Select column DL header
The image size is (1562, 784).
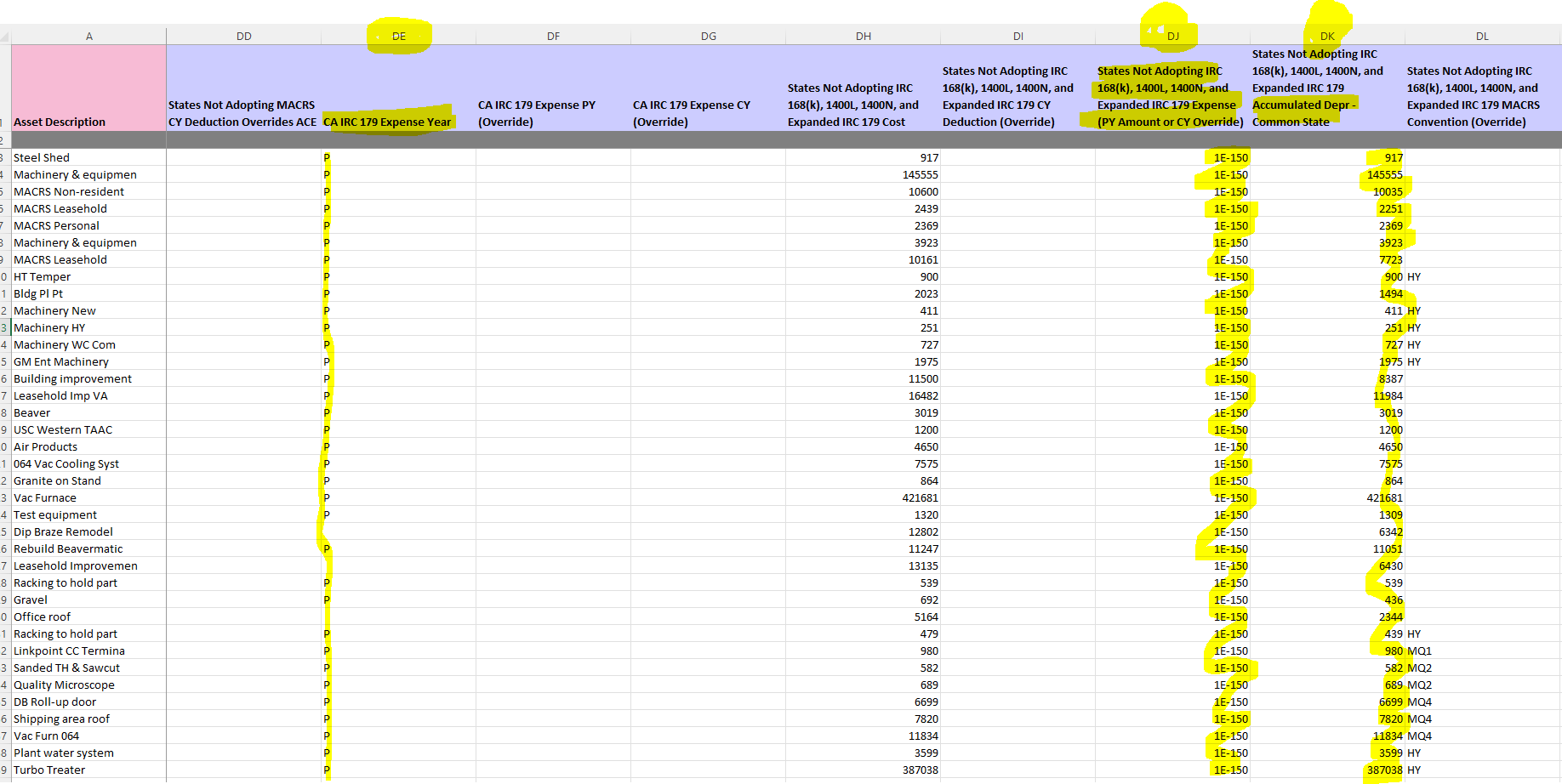(x=1482, y=37)
